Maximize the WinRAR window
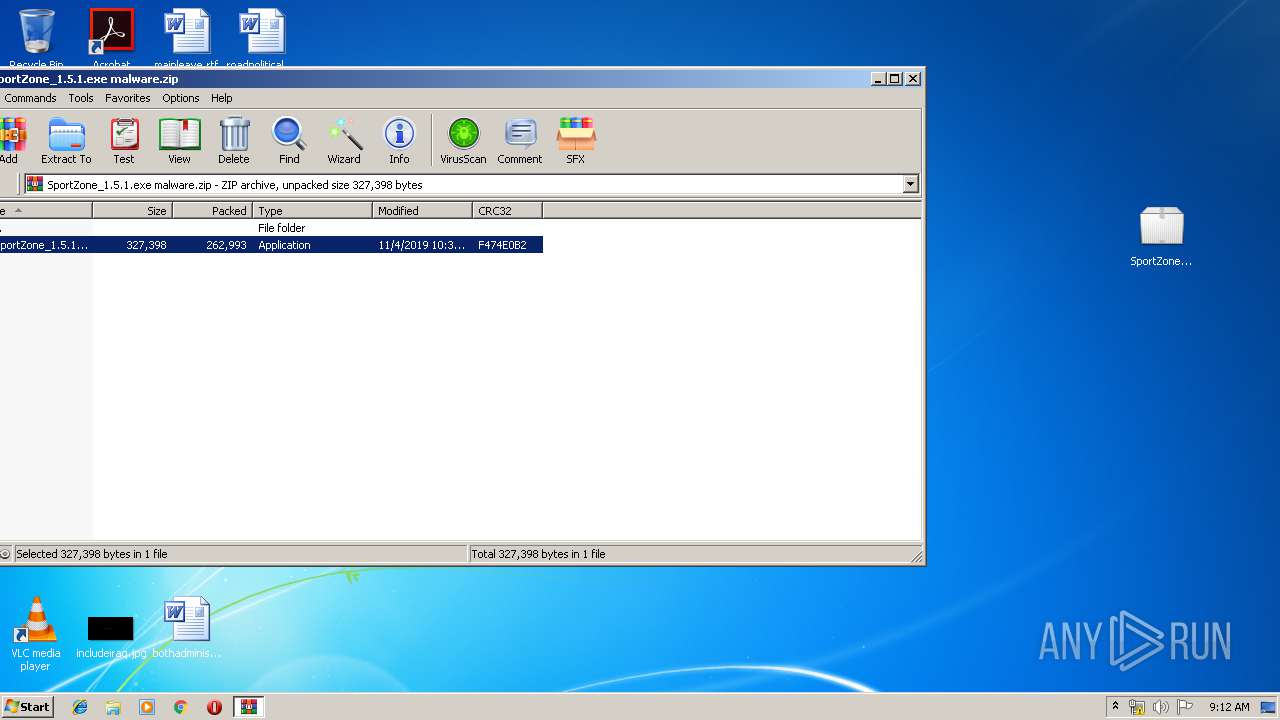The height and width of the screenshot is (720, 1280). click(x=895, y=79)
